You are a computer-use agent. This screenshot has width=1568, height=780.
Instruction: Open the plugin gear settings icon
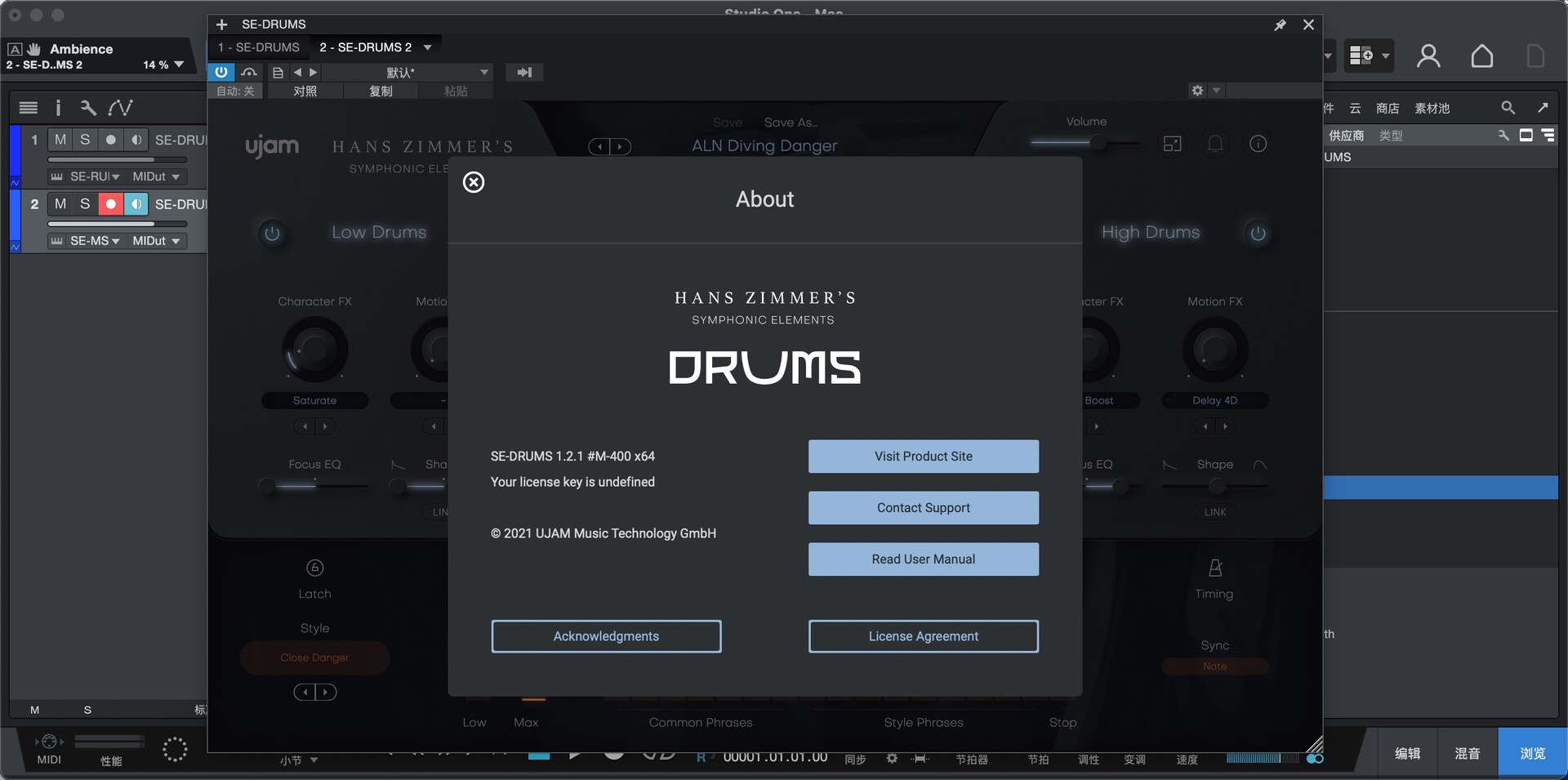click(x=1197, y=91)
